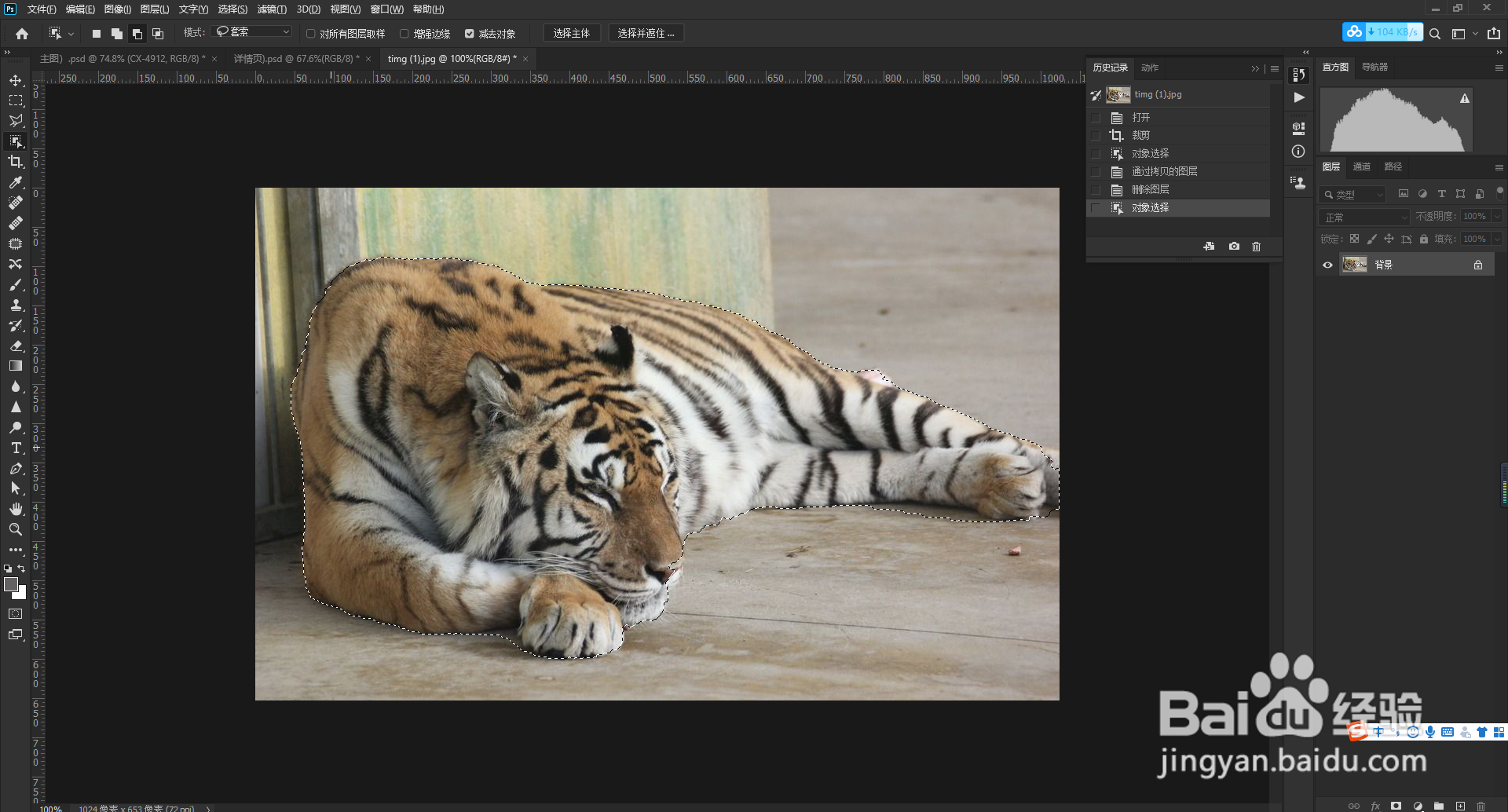The width and height of the screenshot is (1508, 812).
Task: Enable 对所有图层取样 checkbox
Action: (x=311, y=34)
